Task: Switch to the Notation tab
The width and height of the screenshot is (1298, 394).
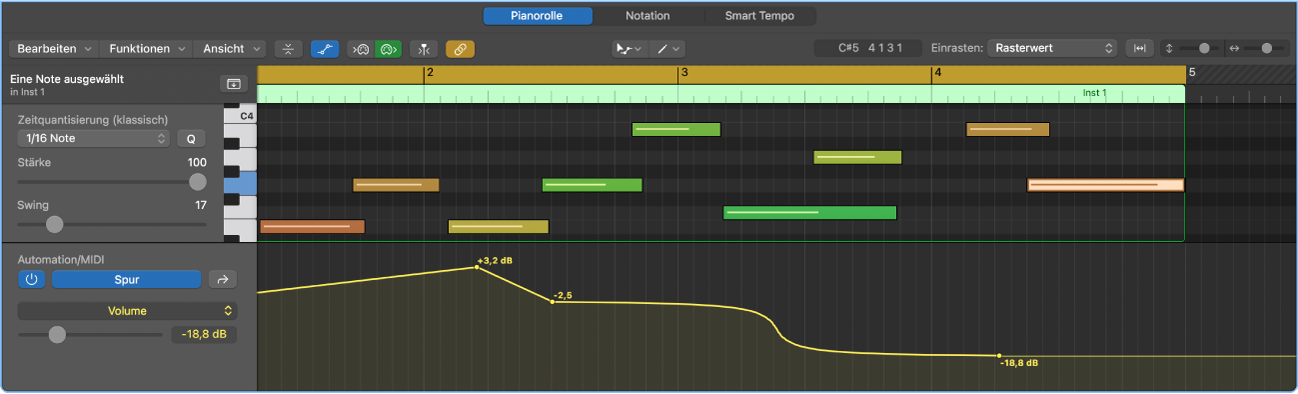Action: click(648, 16)
